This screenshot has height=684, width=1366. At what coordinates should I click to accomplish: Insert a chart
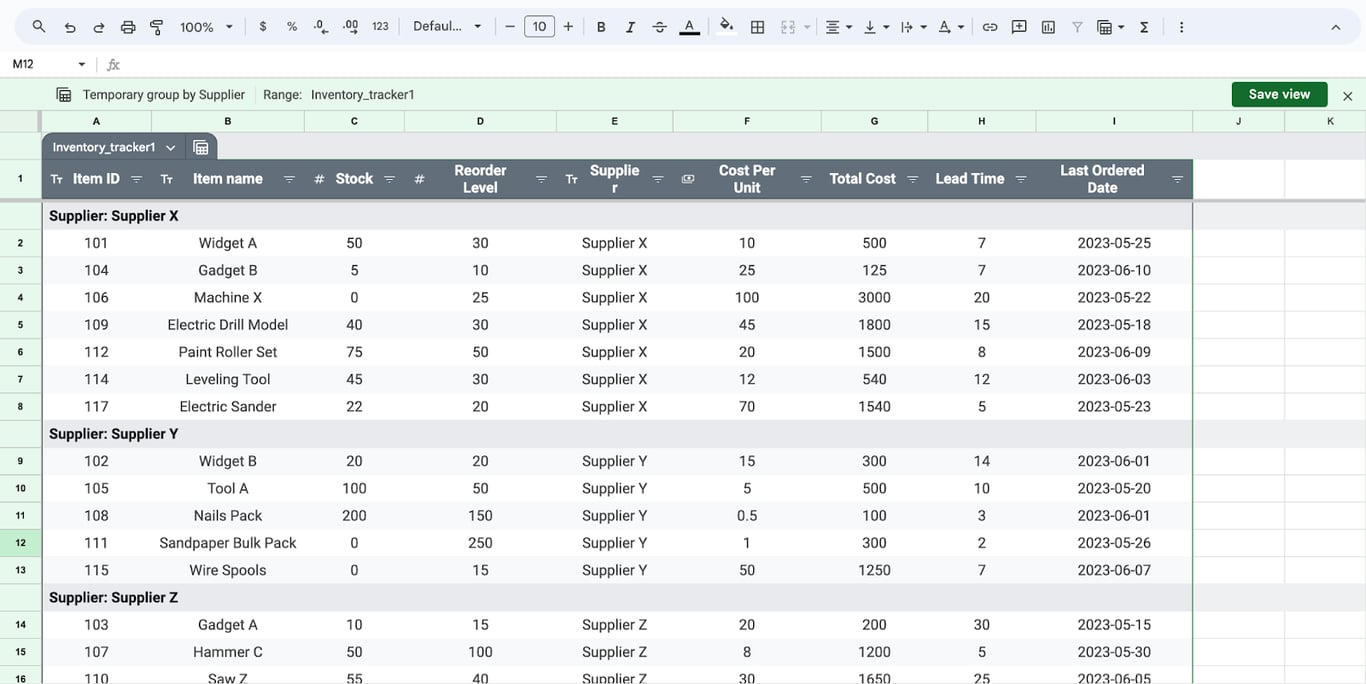pyautogui.click(x=1048, y=27)
